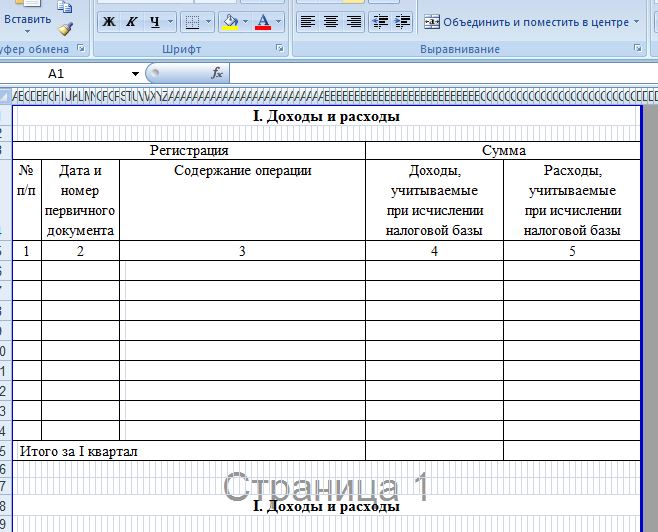Open Шрифт group dialog launcher
Image resolution: width=658 pixels, height=532 pixels.
(x=279, y=49)
